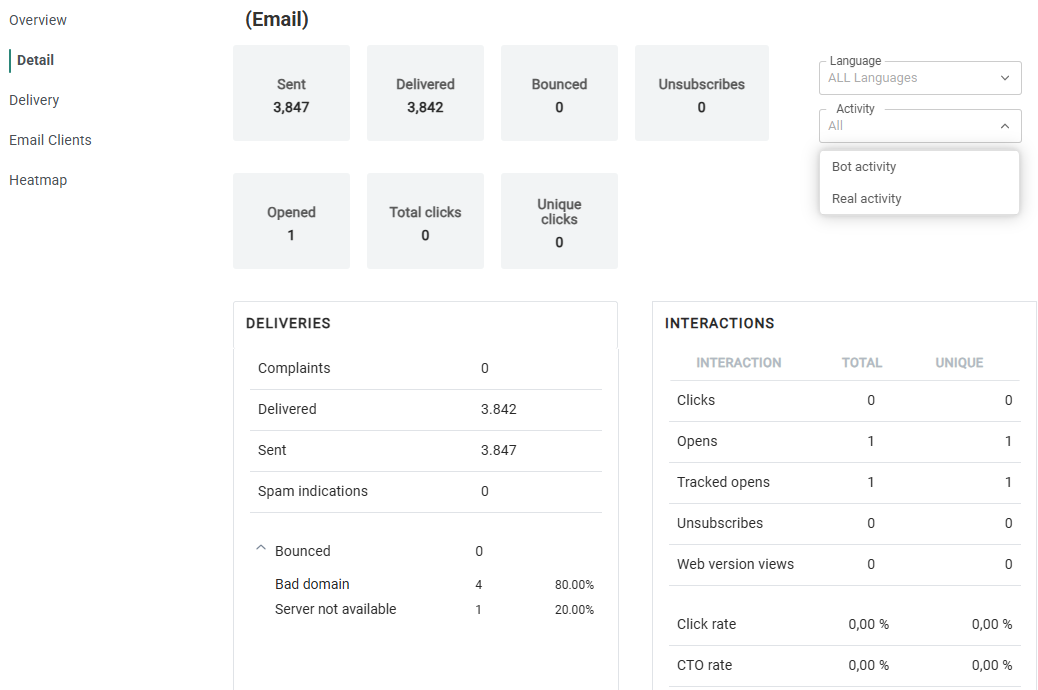Click the UNIQUE column header
The height and width of the screenshot is (690, 1038).
pyautogui.click(x=959, y=363)
